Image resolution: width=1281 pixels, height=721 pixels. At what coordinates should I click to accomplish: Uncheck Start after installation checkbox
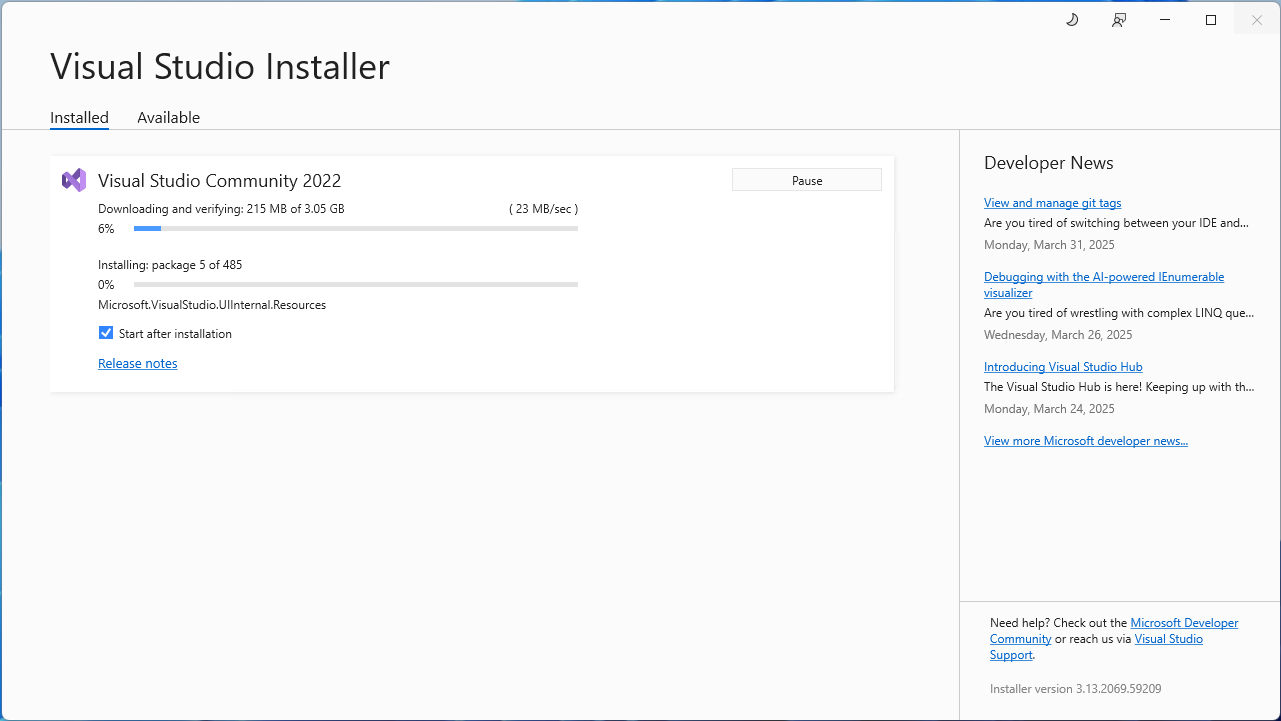[x=106, y=333]
